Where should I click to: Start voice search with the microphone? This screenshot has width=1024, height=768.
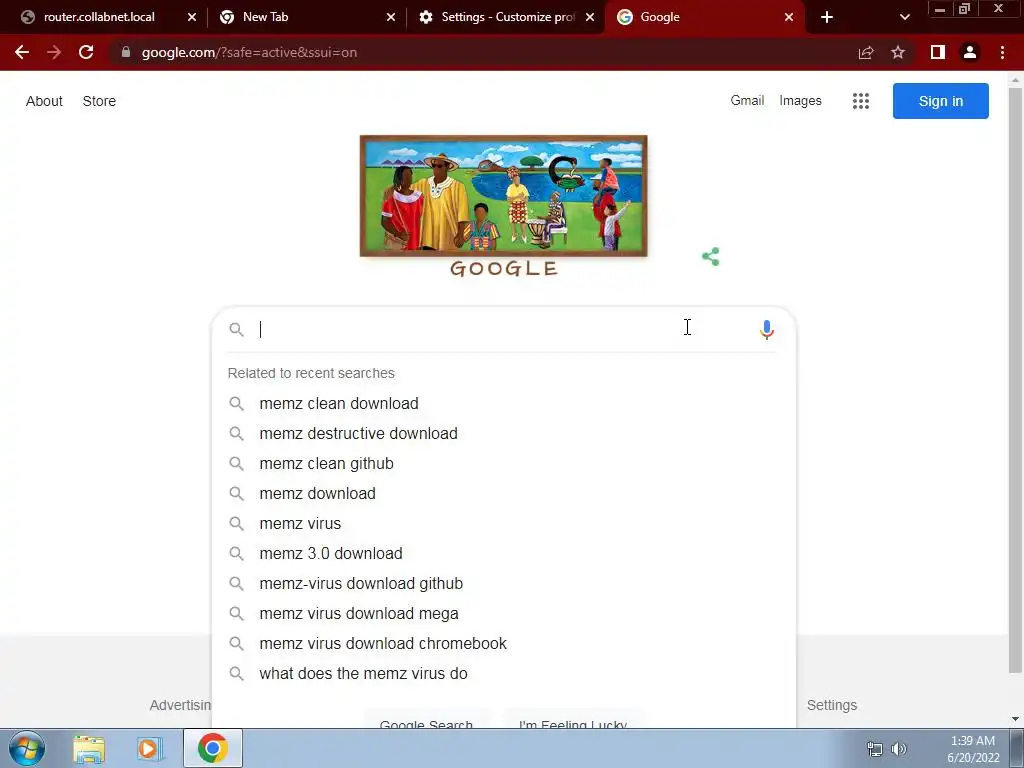tap(767, 329)
